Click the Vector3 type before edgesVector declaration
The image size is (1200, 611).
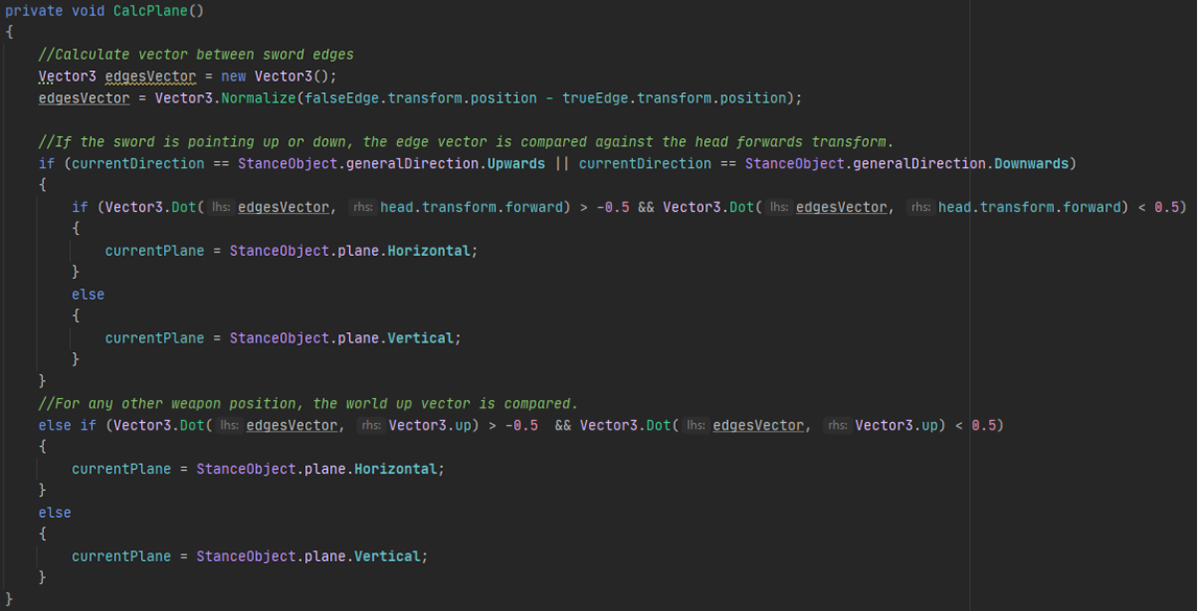pos(67,76)
